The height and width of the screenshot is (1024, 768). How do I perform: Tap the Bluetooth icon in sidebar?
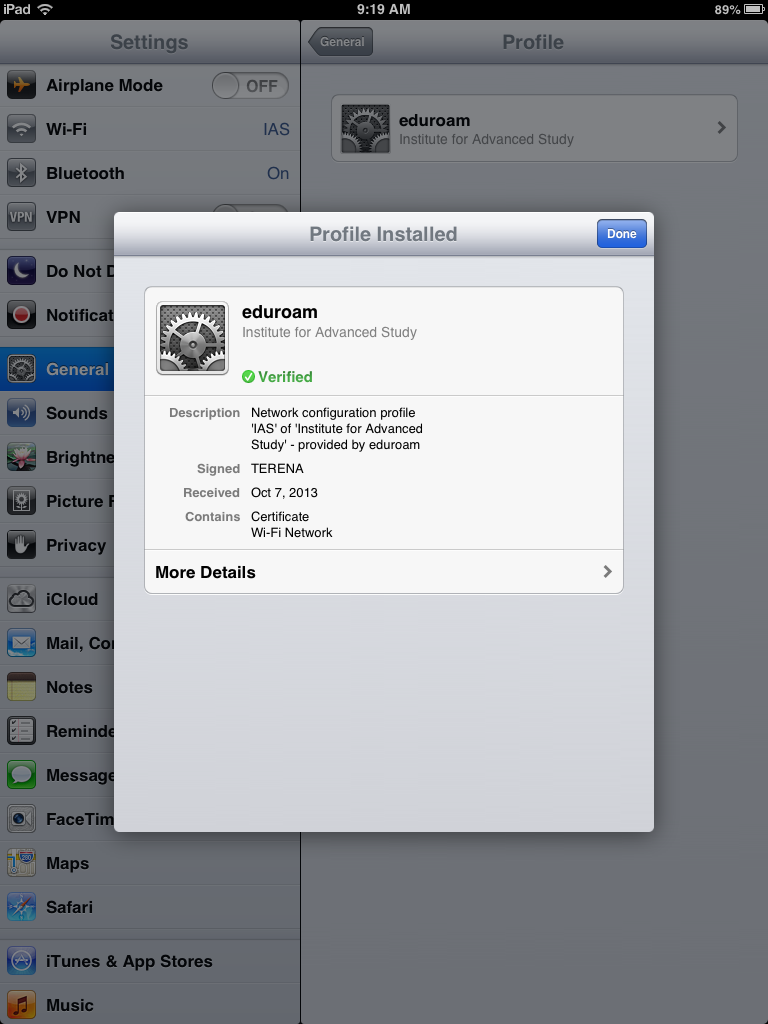[x=21, y=173]
